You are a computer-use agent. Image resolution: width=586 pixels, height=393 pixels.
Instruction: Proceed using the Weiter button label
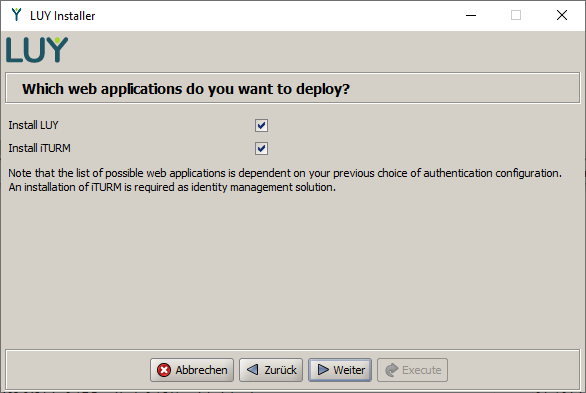349,370
